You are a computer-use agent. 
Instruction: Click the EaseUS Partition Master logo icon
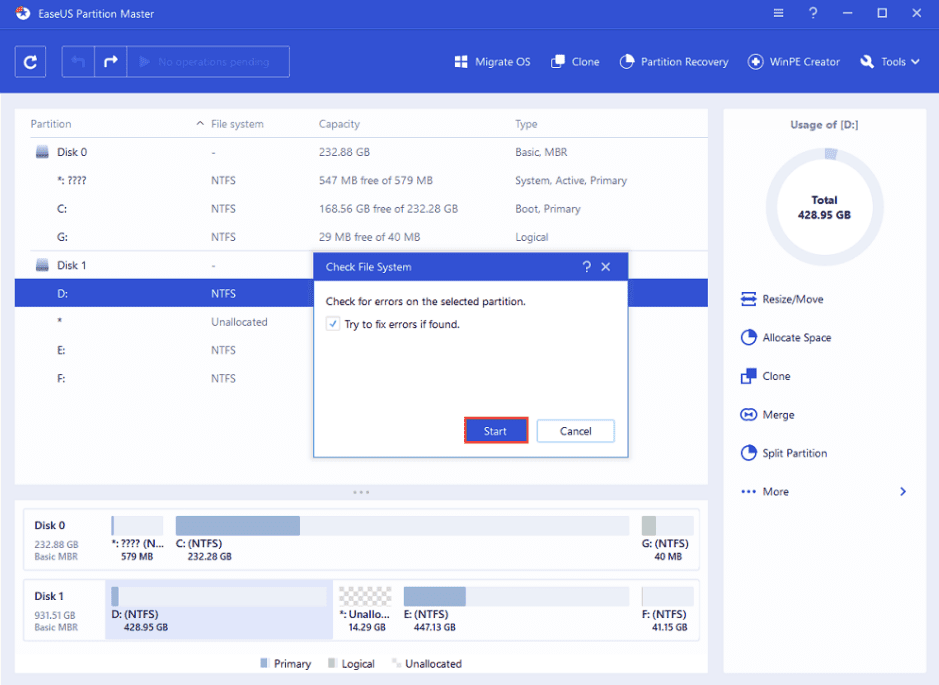23,13
